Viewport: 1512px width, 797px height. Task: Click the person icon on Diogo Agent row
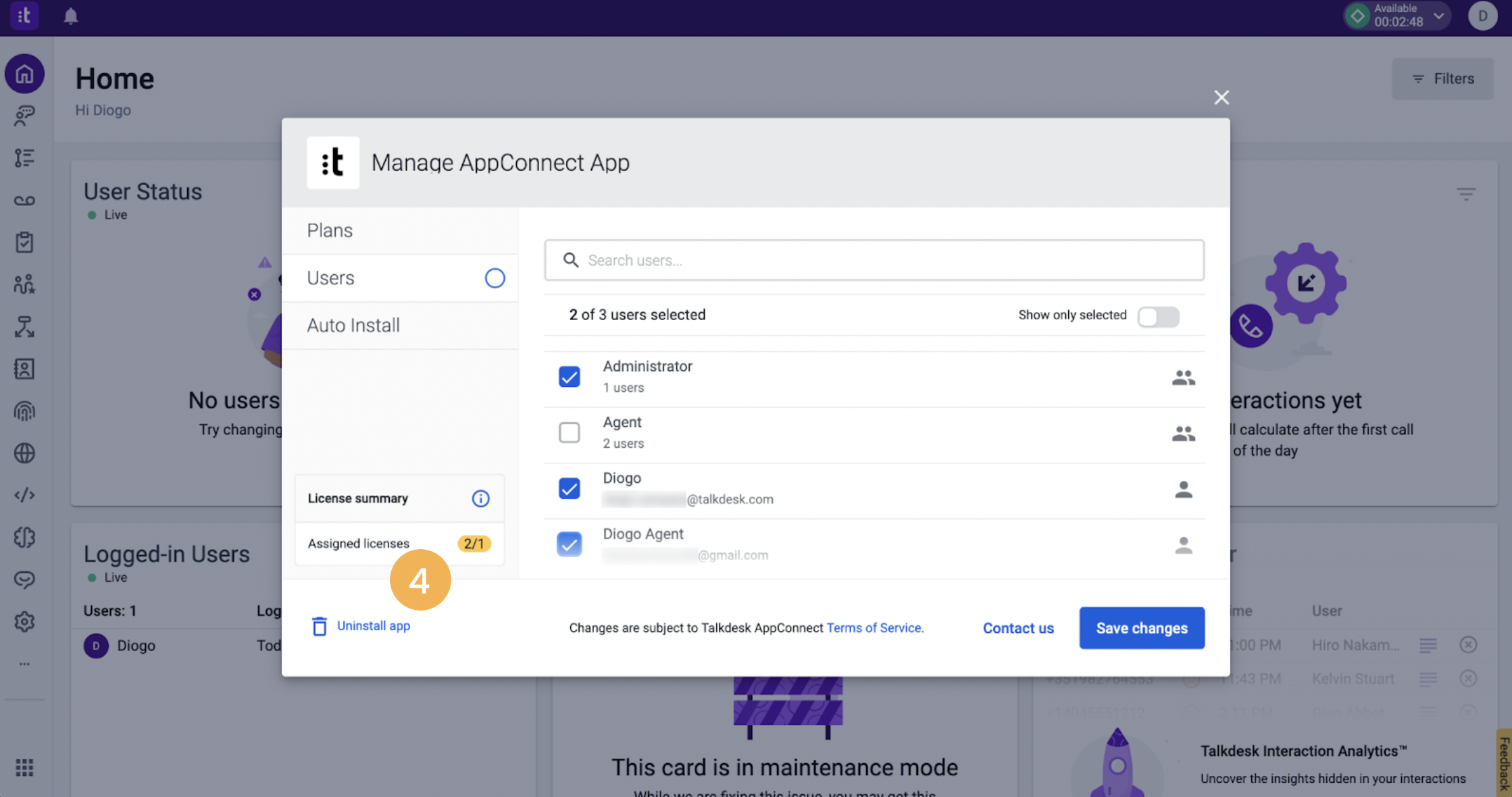pyautogui.click(x=1184, y=545)
